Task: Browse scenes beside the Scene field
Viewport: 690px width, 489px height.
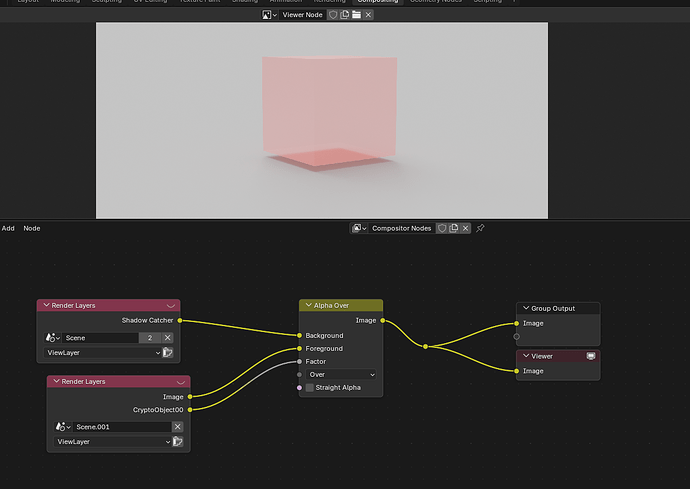Action: pyautogui.click(x=53, y=338)
